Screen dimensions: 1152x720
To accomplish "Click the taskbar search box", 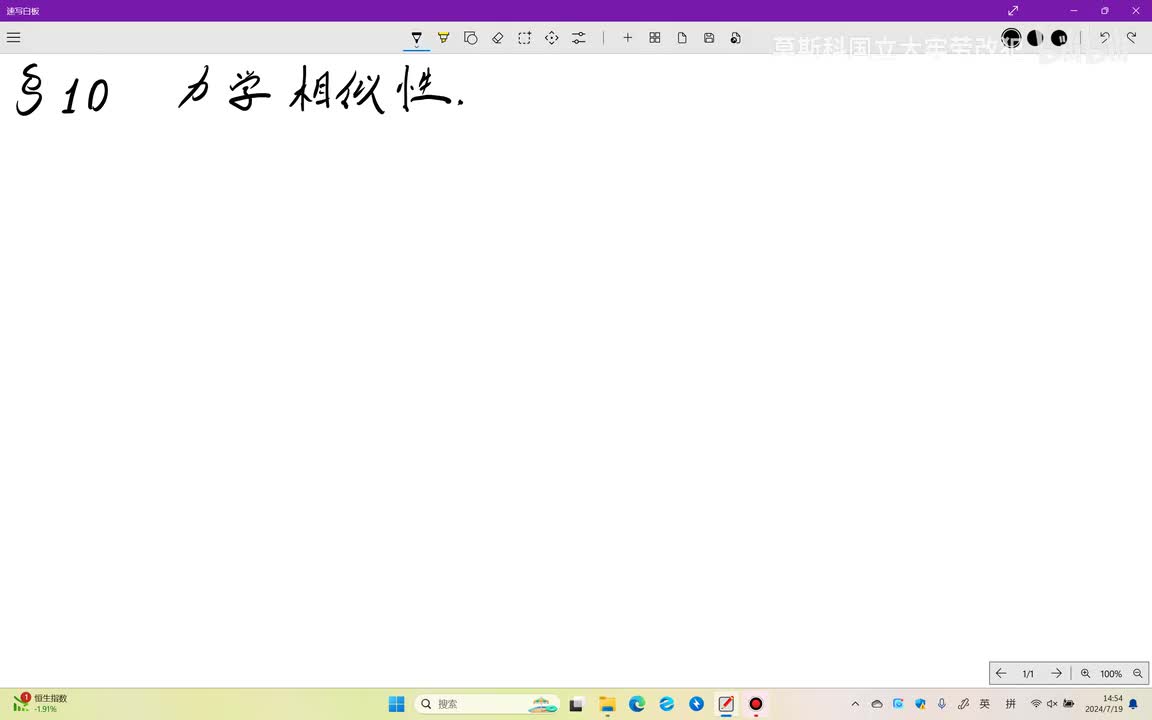I will pyautogui.click(x=486, y=704).
